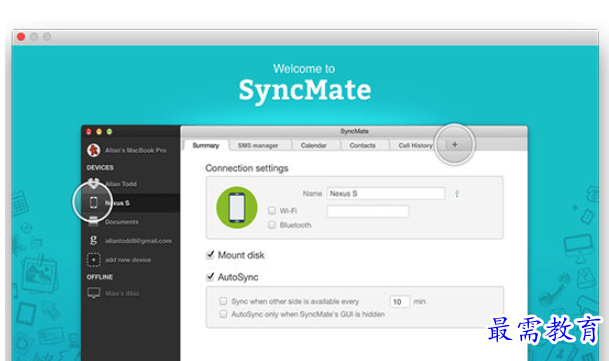This screenshot has width=609, height=361.
Task: Click the green zoom button of SyncMate window
Action: pos(110,132)
